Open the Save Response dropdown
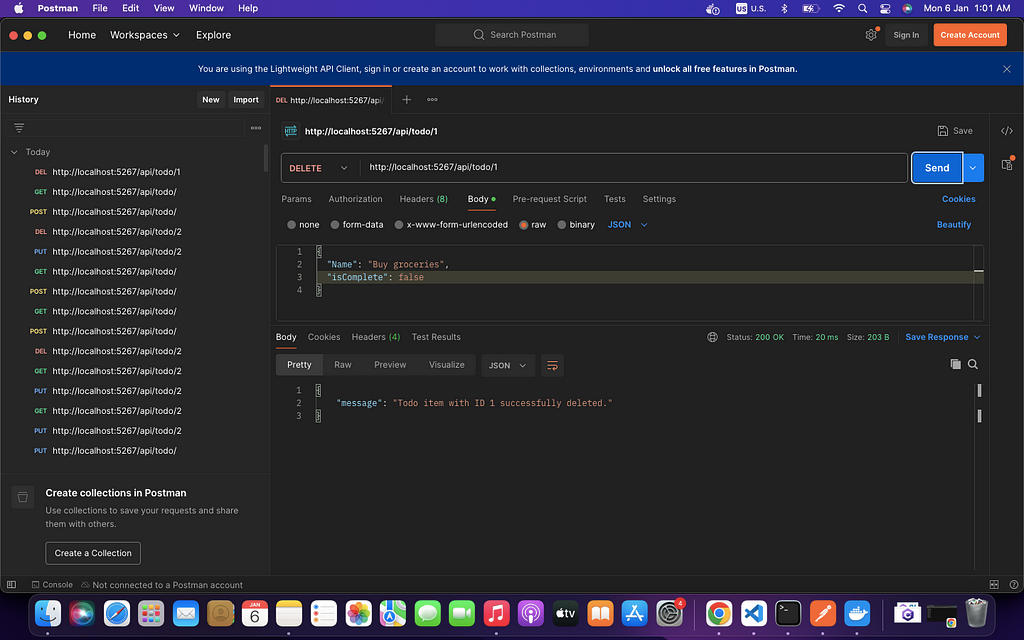The height and width of the screenshot is (640, 1024). [x=942, y=337]
